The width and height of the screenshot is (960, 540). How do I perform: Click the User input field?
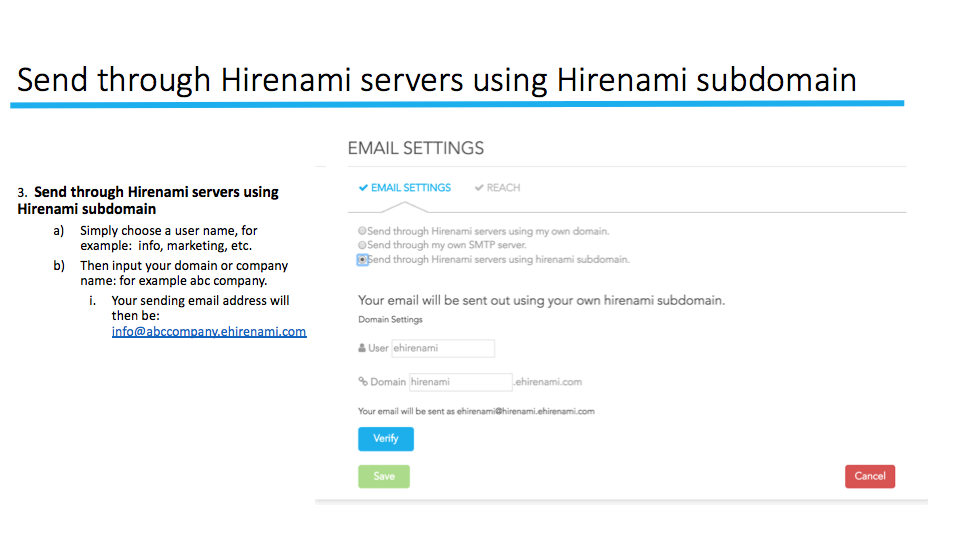tap(443, 348)
